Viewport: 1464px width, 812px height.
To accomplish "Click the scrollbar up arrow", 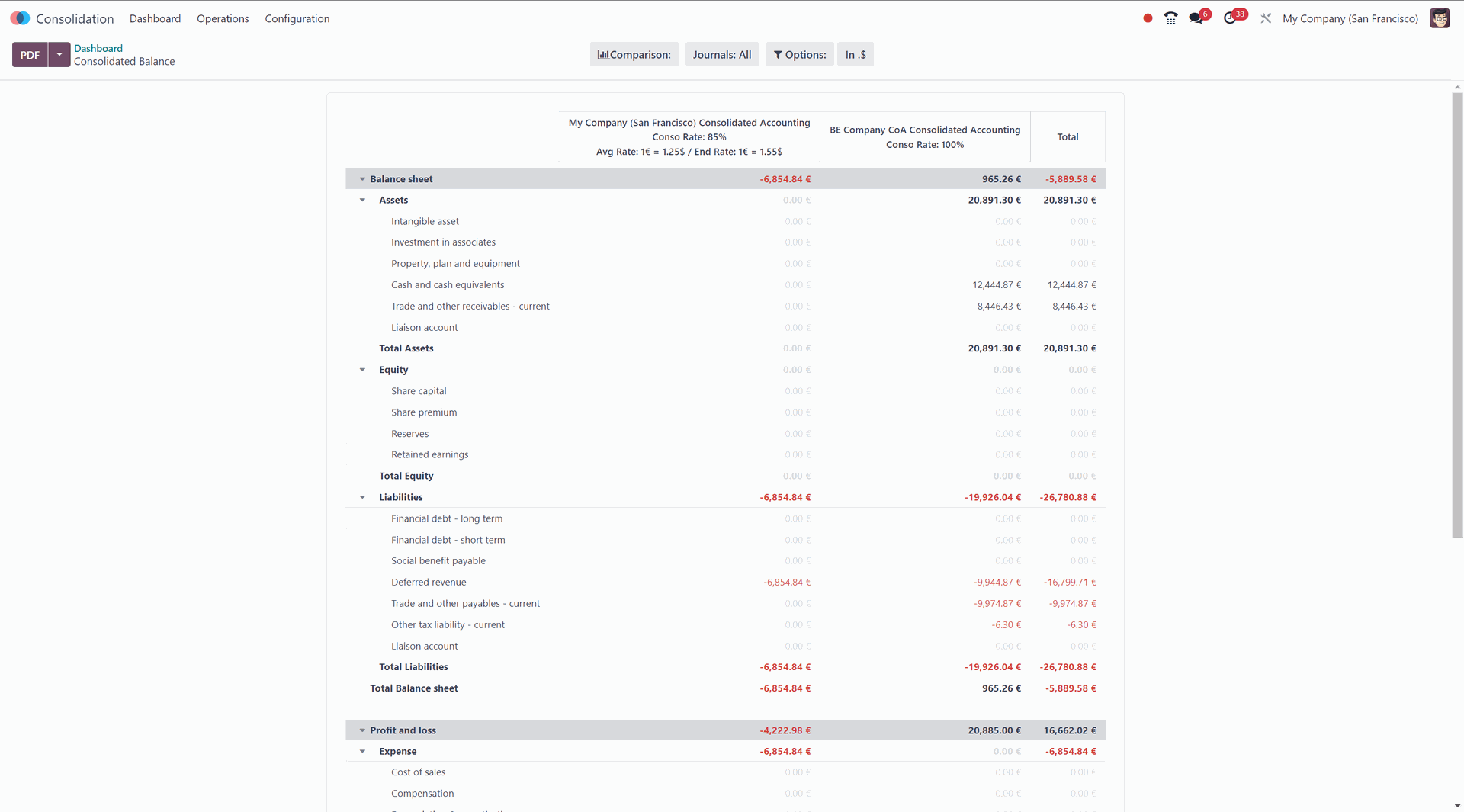I will click(1457, 87).
